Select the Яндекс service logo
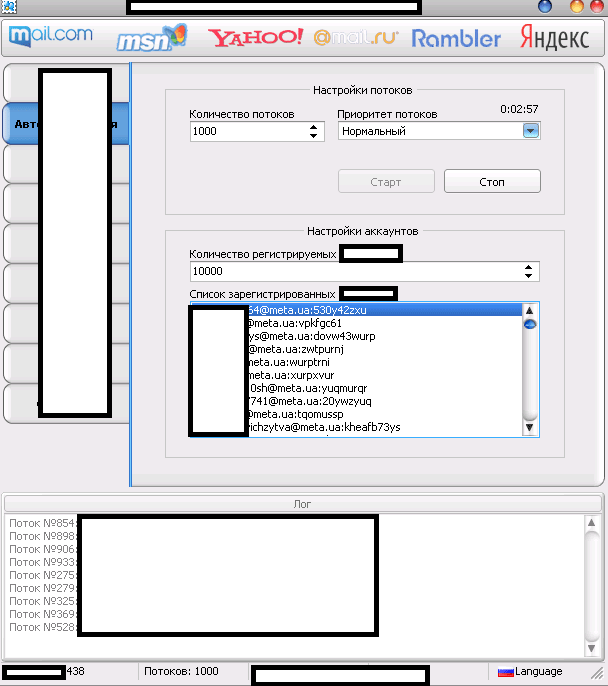Screen dimensions: 608x686 pos(555,38)
